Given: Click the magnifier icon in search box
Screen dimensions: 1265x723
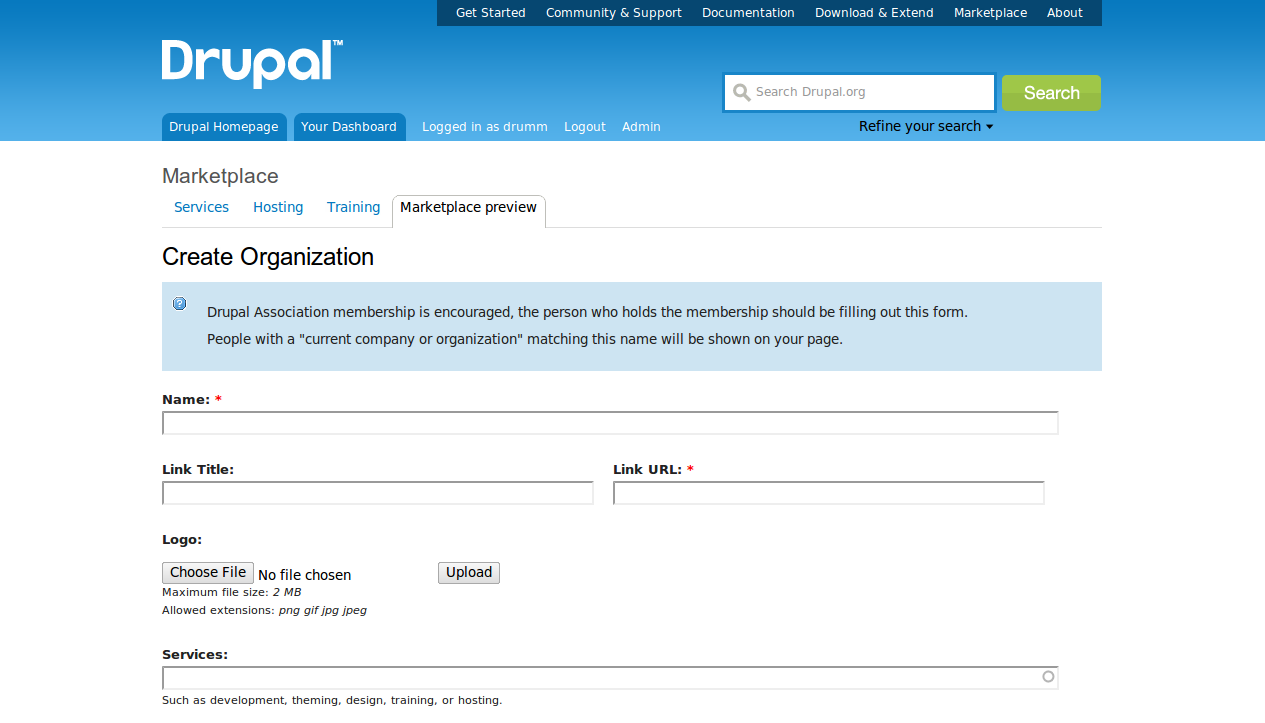Looking at the screenshot, I should 741,93.
